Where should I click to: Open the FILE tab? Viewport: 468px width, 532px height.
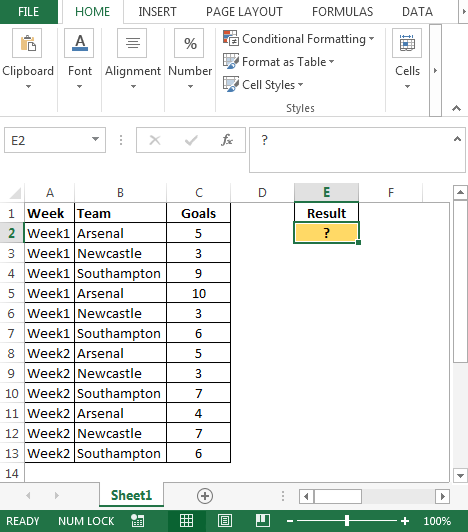coord(29,12)
